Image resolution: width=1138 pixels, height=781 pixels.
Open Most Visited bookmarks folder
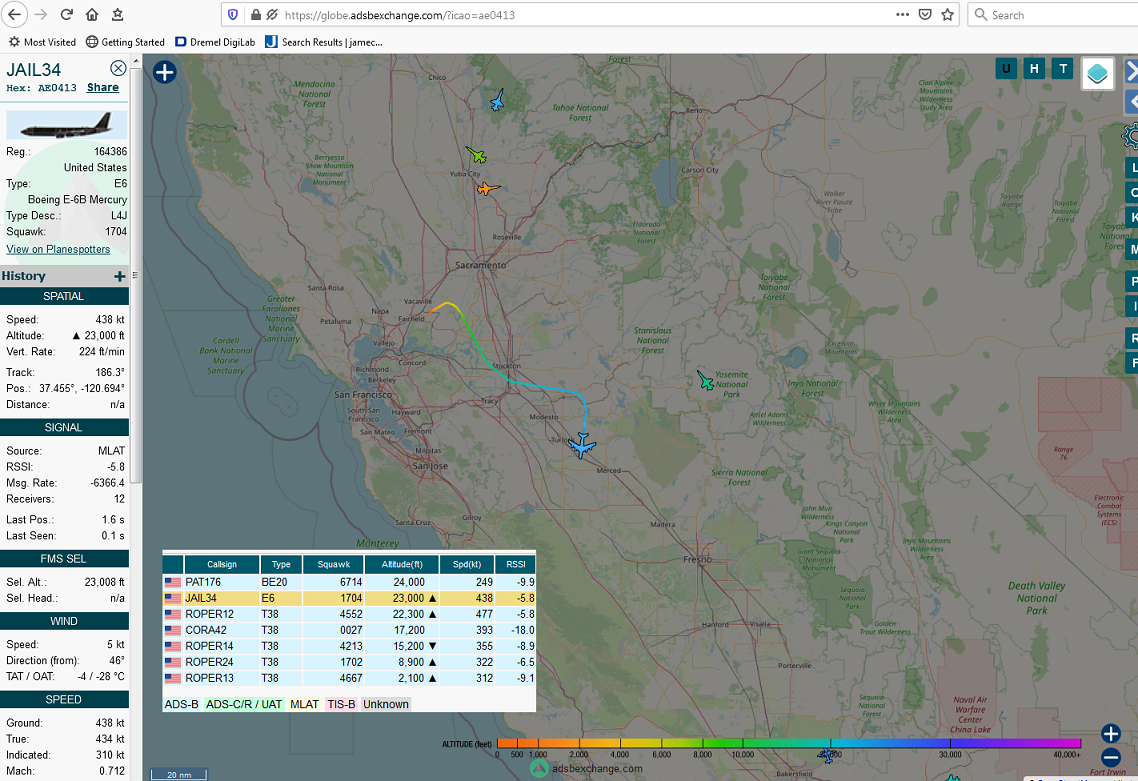click(x=42, y=42)
